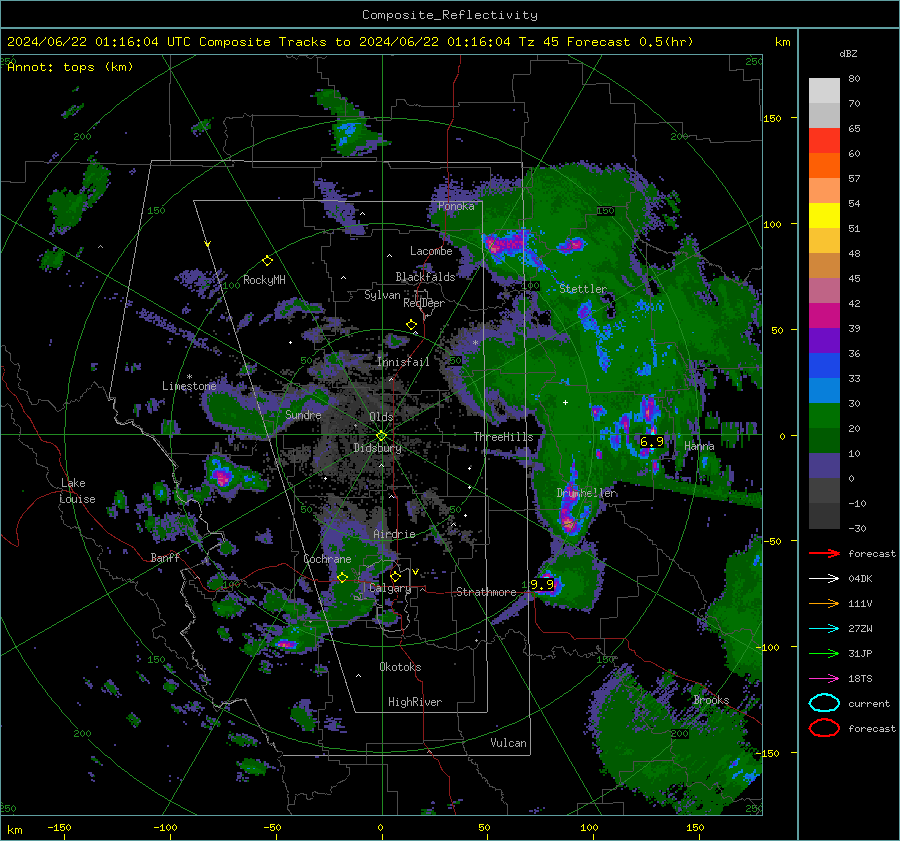Click the Brooks label
Screen dimensions: 900x841
point(711,700)
